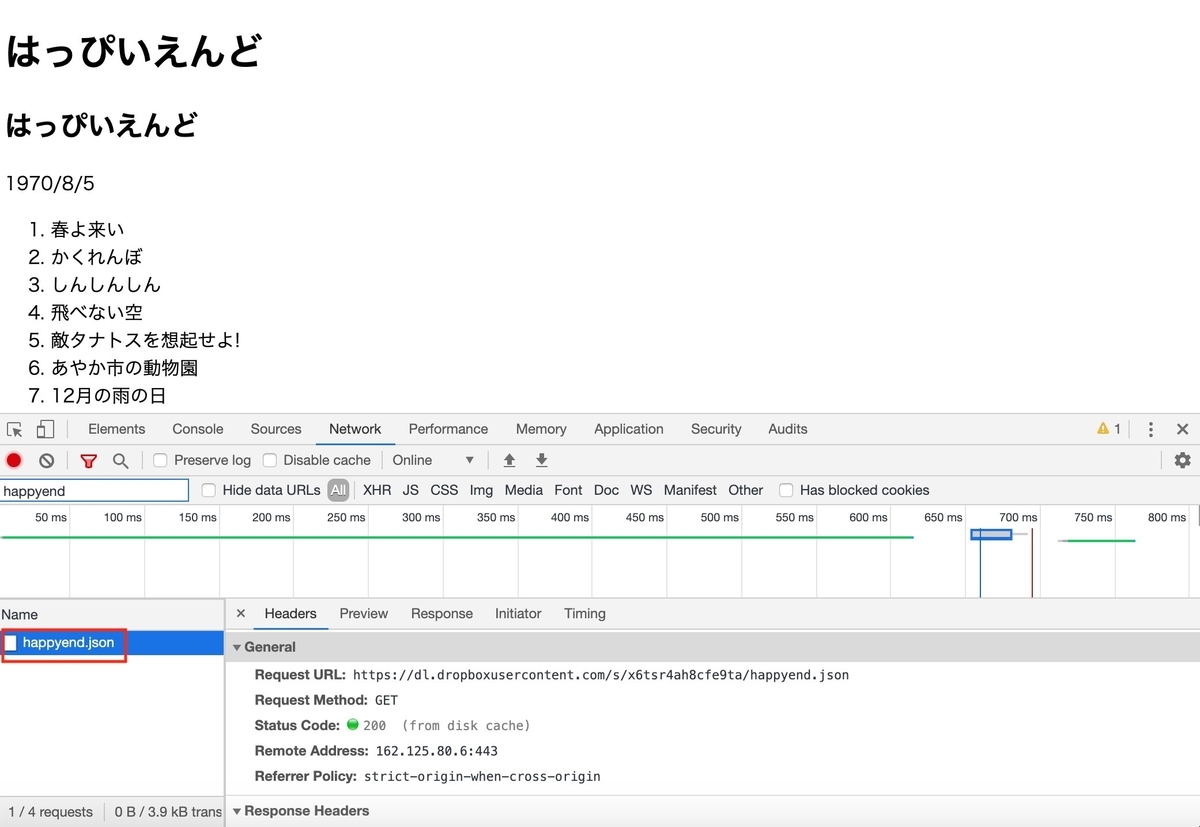This screenshot has width=1200, height=827.
Task: Filter requests by WS
Action: click(x=641, y=490)
